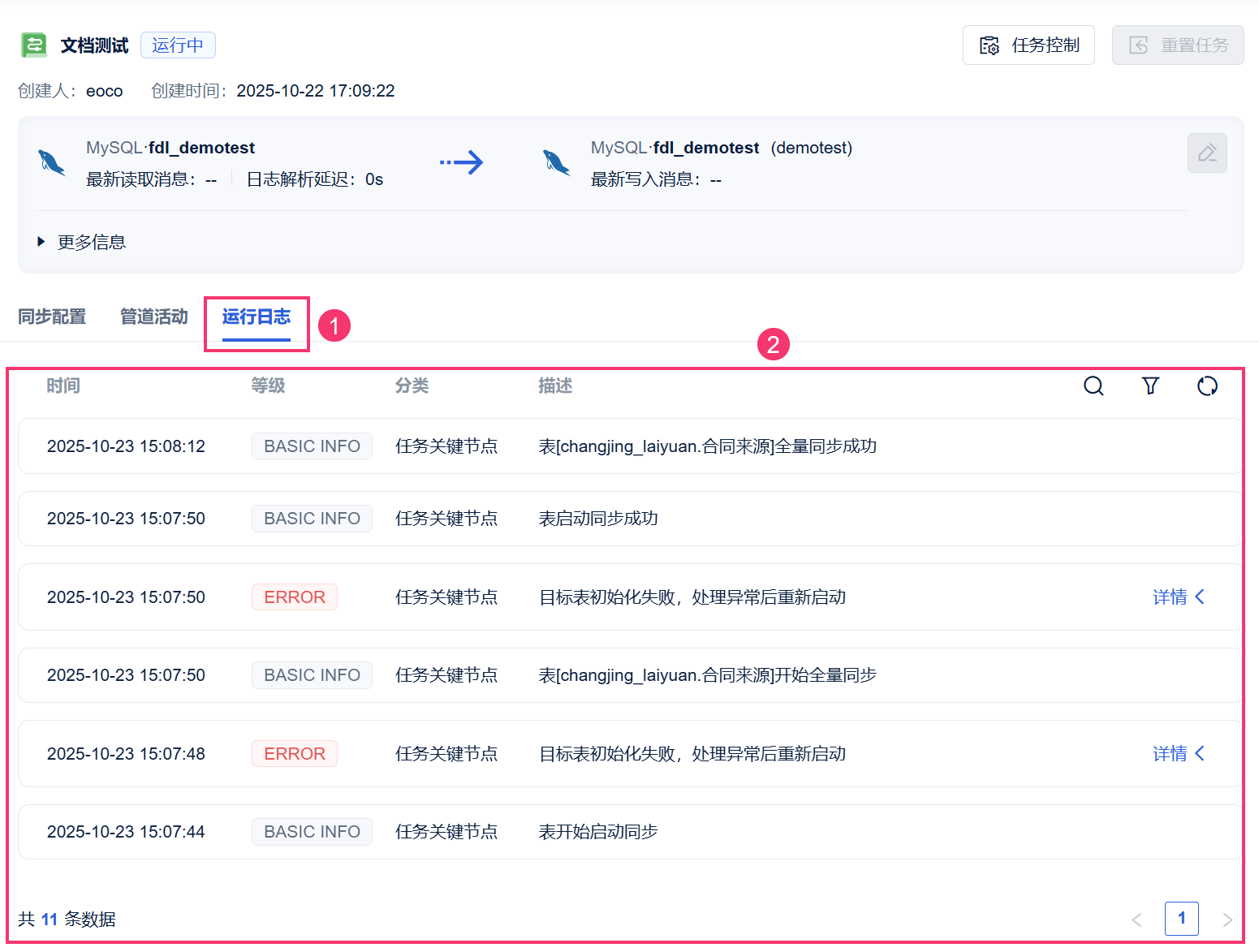
Task: Expand 详情 for the 15:07:48 ERROR log
Action: (1179, 754)
